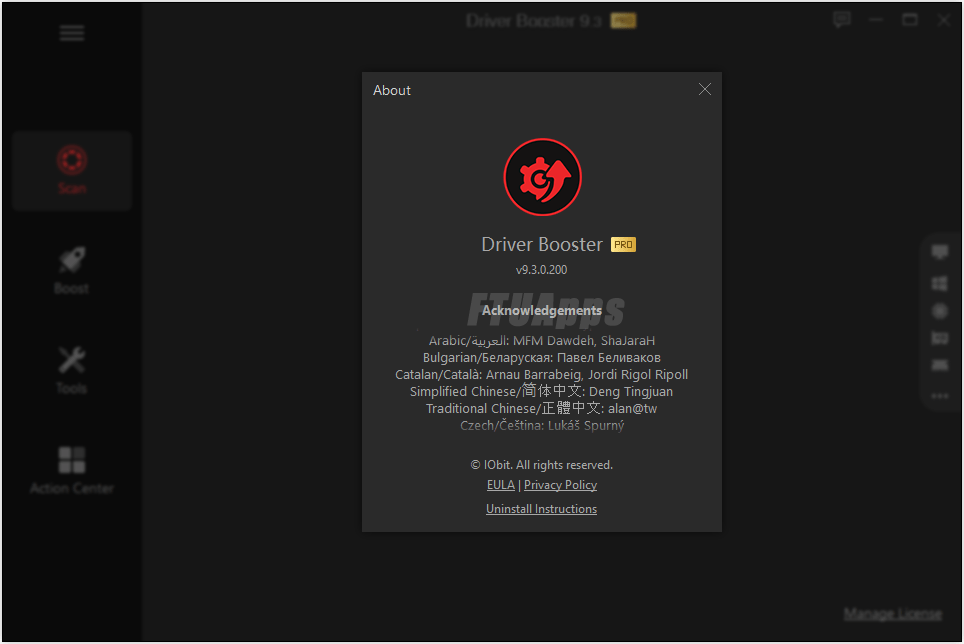Click the Windows logo icon in right panel
The width and height of the screenshot is (964, 644).
pyautogui.click(x=939, y=283)
